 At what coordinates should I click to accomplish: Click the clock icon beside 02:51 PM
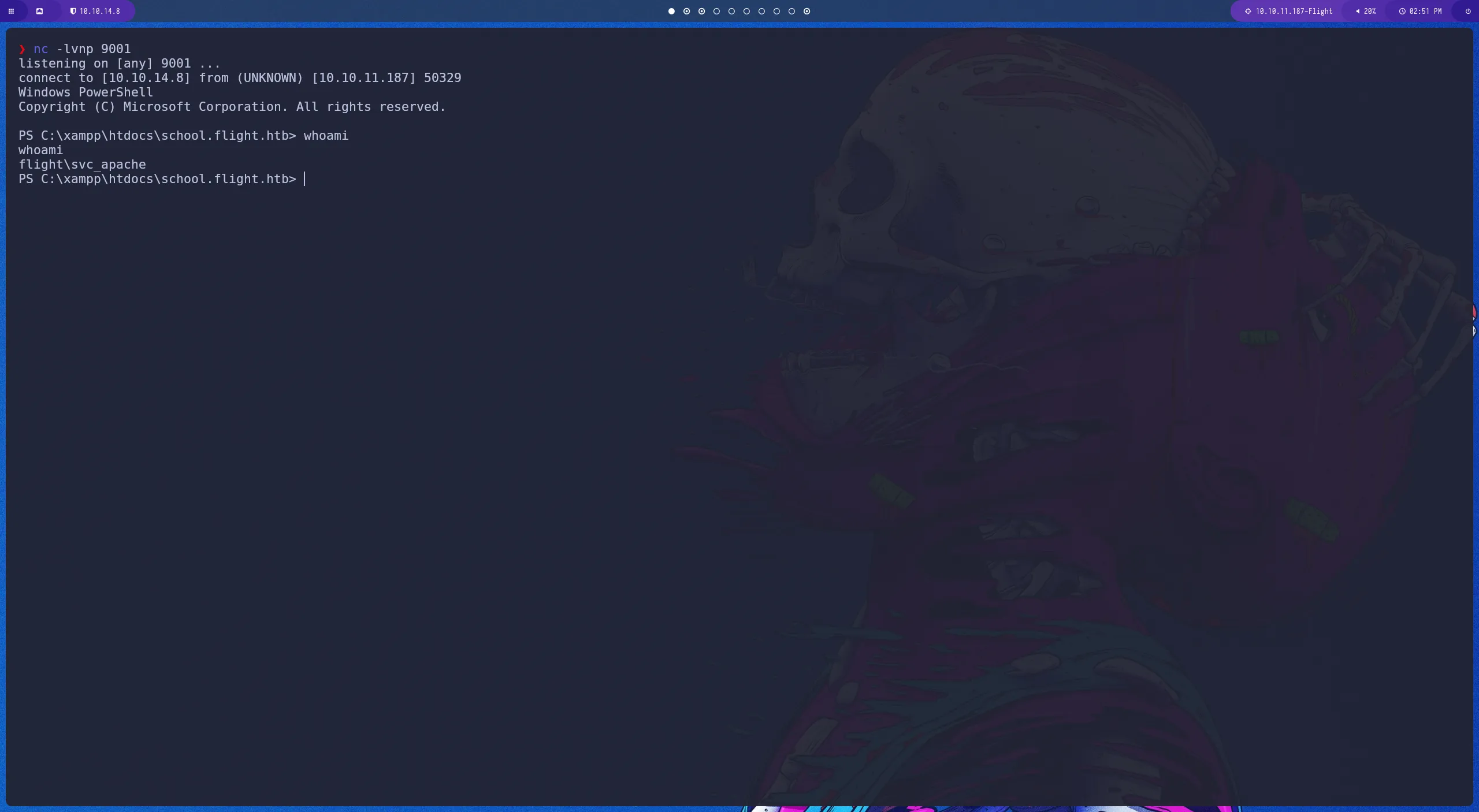pos(1402,11)
